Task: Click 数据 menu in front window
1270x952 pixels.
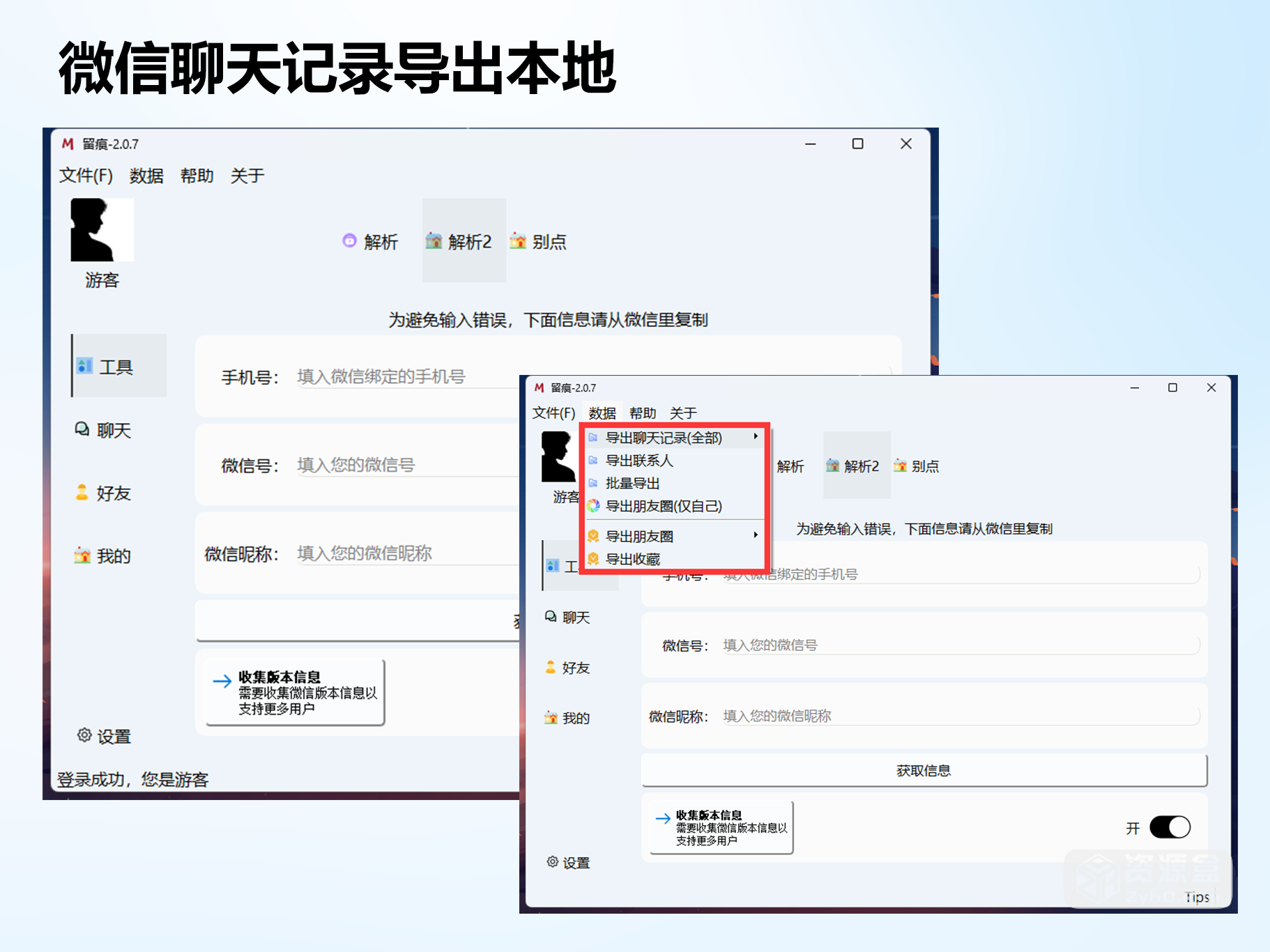Action: (602, 413)
